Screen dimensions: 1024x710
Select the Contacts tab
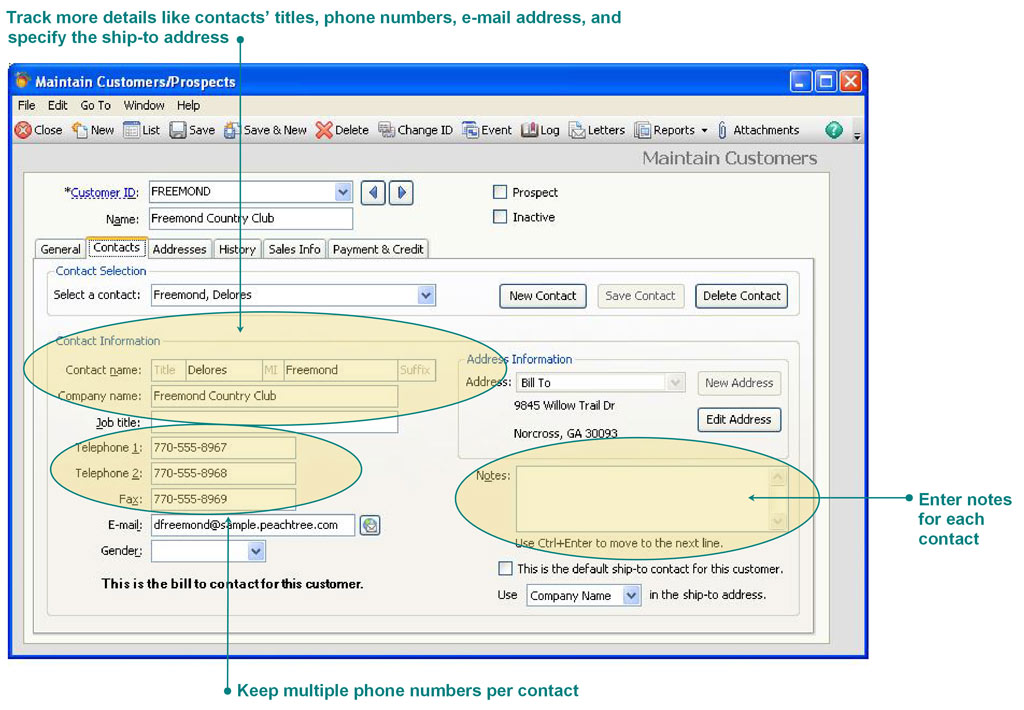(116, 248)
